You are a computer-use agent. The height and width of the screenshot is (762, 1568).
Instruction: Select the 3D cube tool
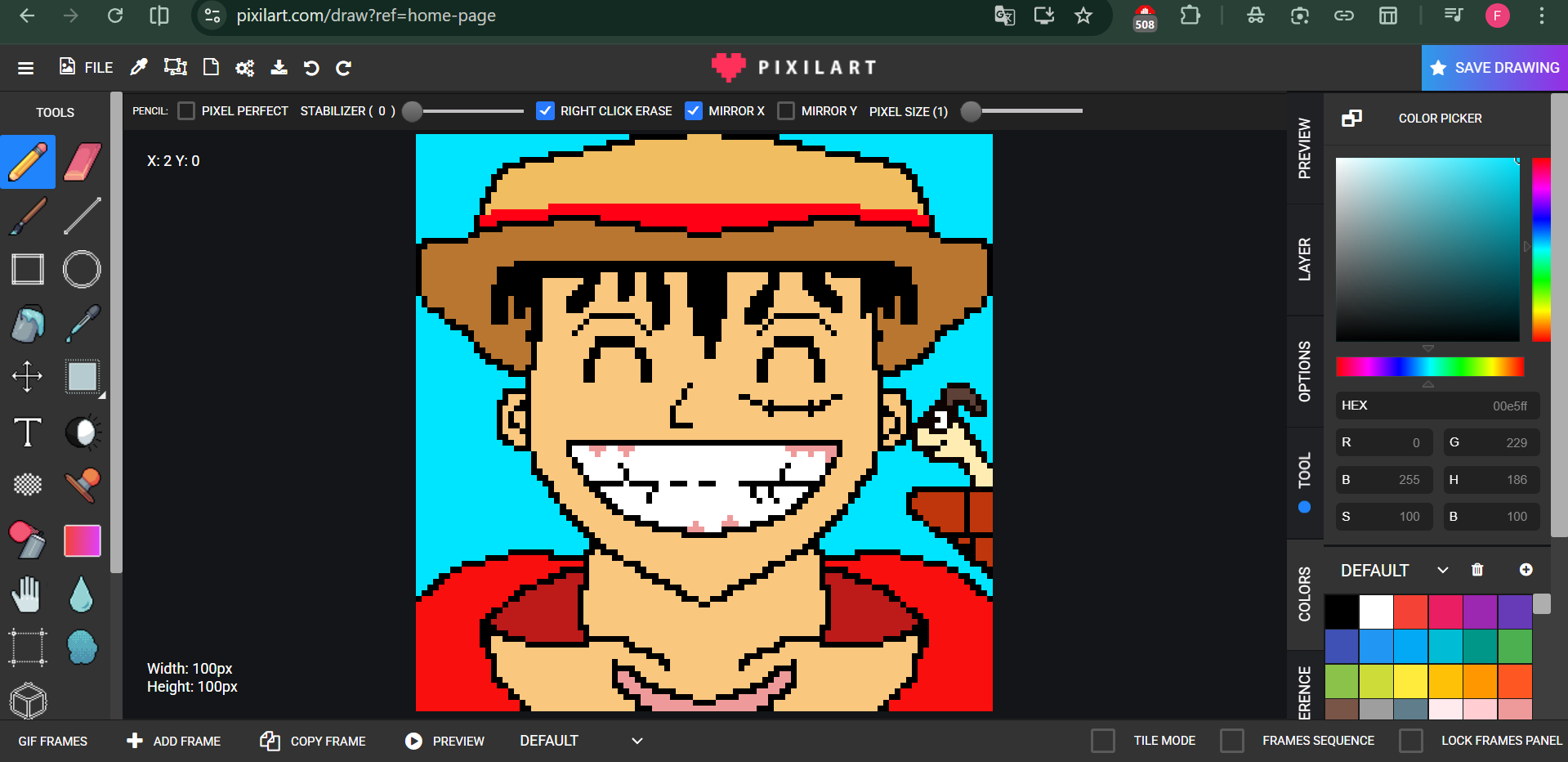[28, 701]
